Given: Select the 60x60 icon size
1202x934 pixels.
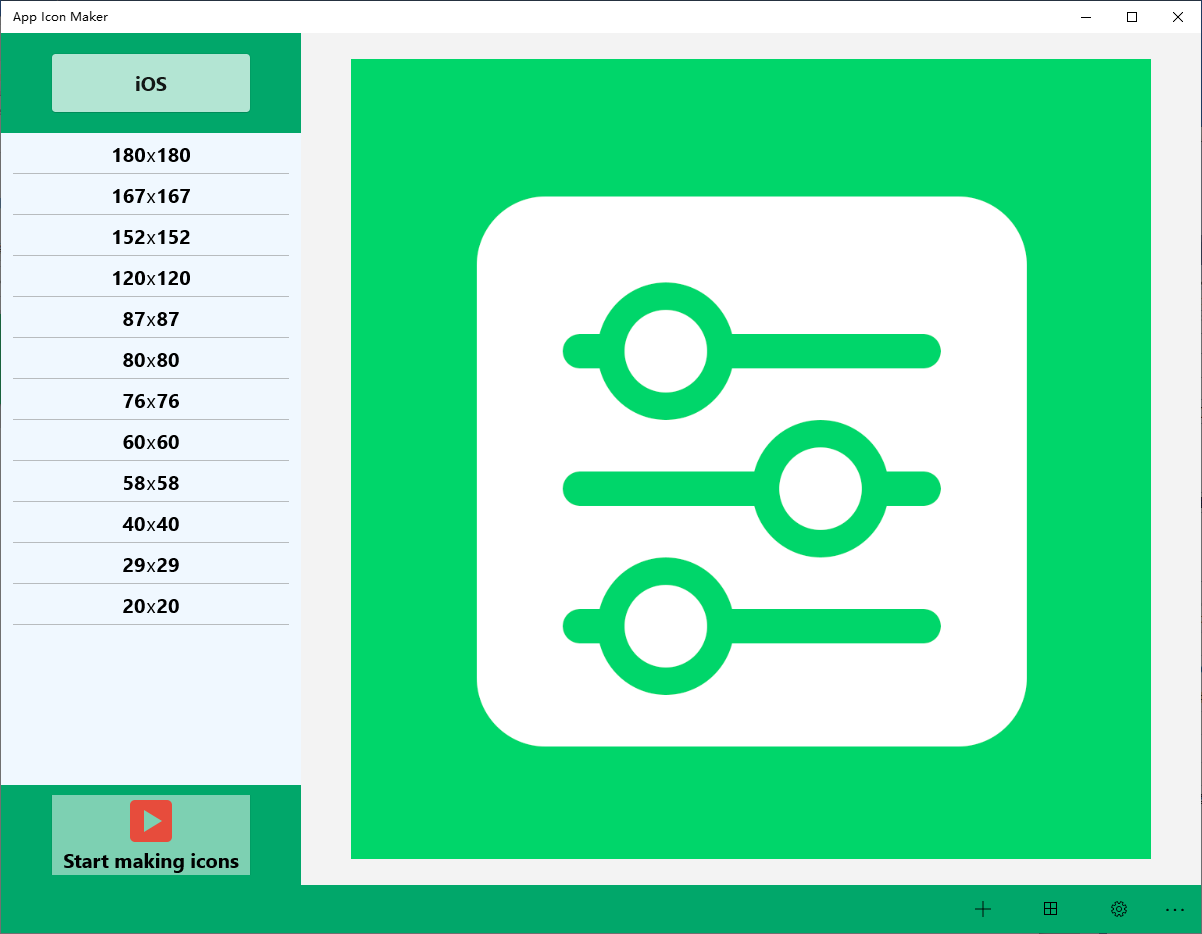Looking at the screenshot, I should point(150,441).
